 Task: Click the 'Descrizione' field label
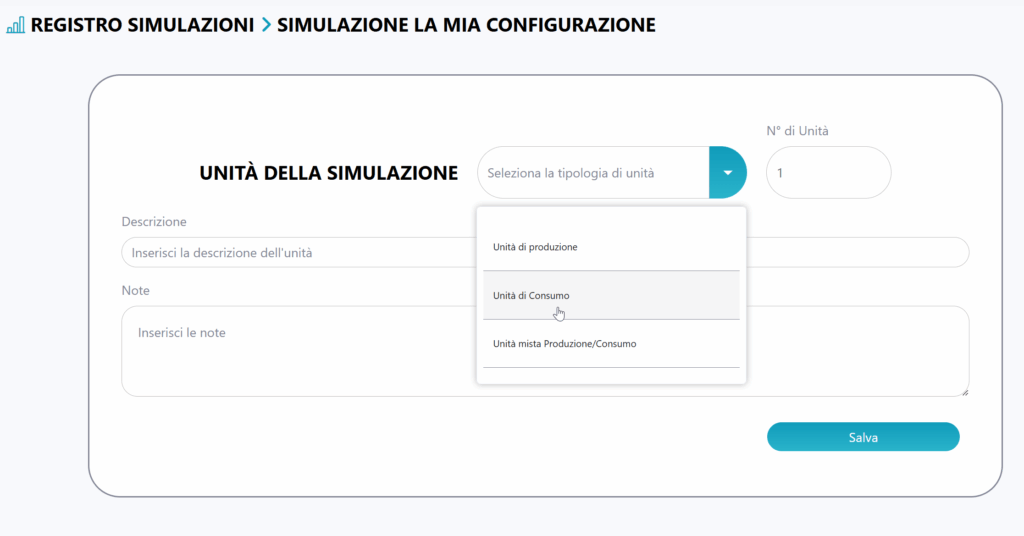point(154,221)
